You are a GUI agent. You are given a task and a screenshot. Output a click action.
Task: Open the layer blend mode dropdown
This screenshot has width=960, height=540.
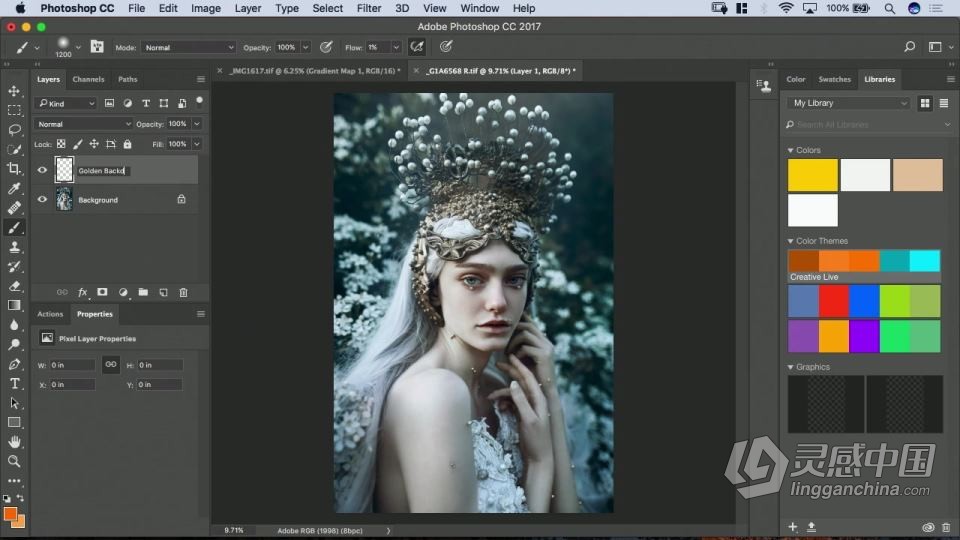click(83, 124)
